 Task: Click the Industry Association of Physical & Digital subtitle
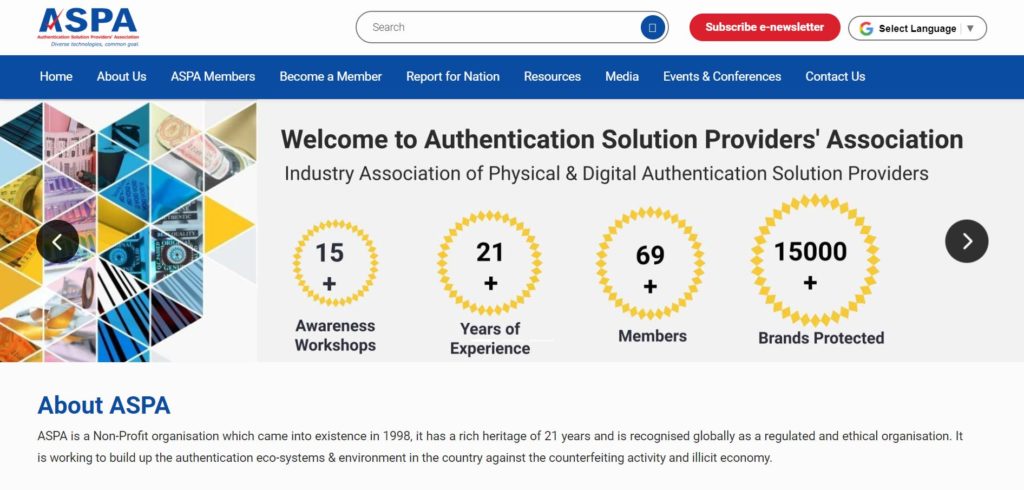click(606, 174)
